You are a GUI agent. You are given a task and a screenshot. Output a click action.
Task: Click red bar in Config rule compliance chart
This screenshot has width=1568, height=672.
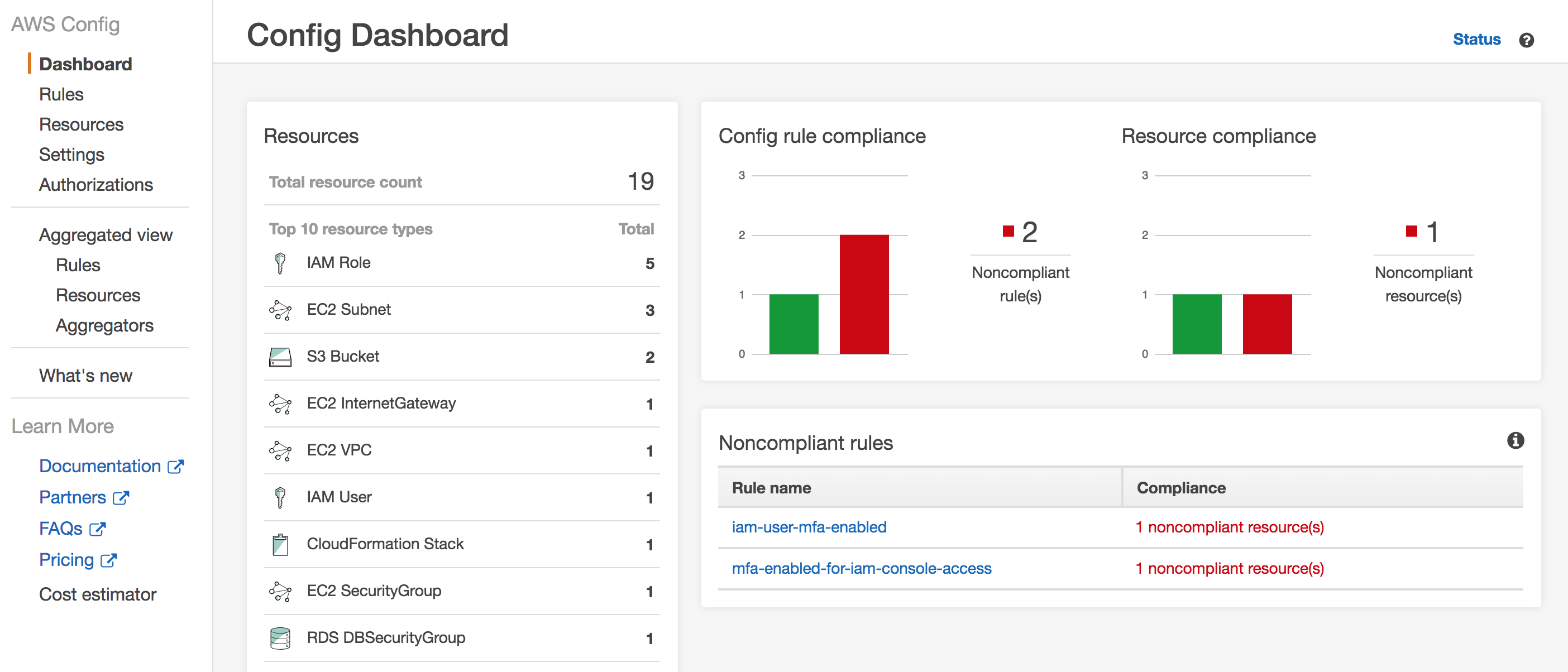pyautogui.click(x=863, y=294)
